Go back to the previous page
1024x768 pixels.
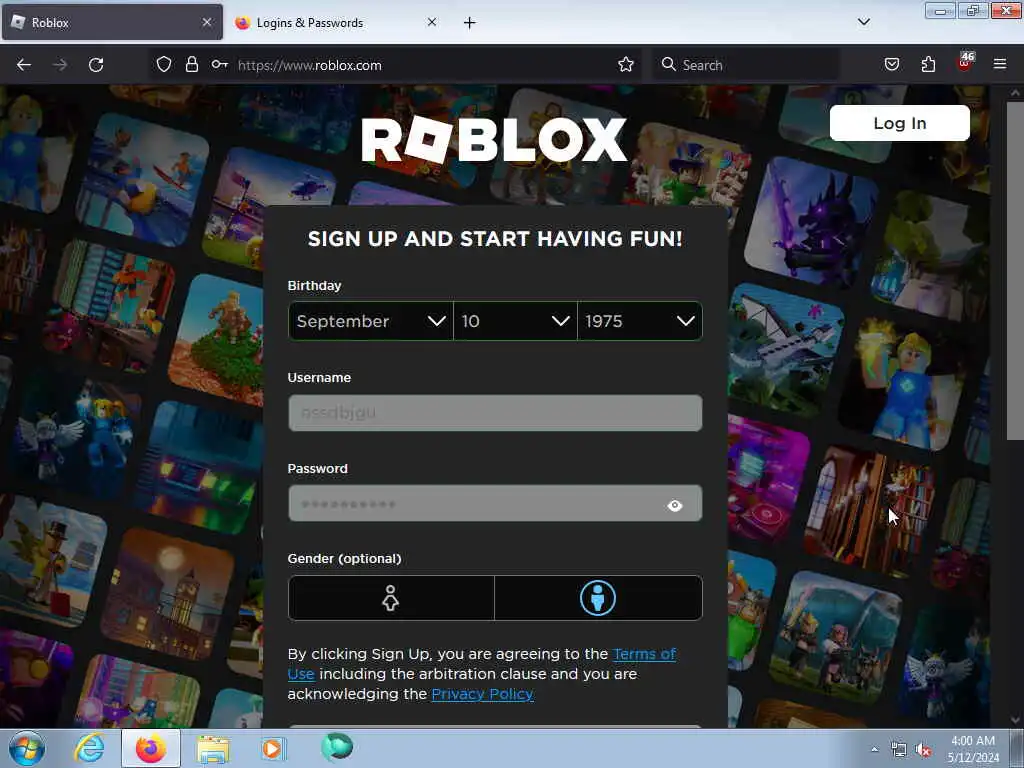24,65
